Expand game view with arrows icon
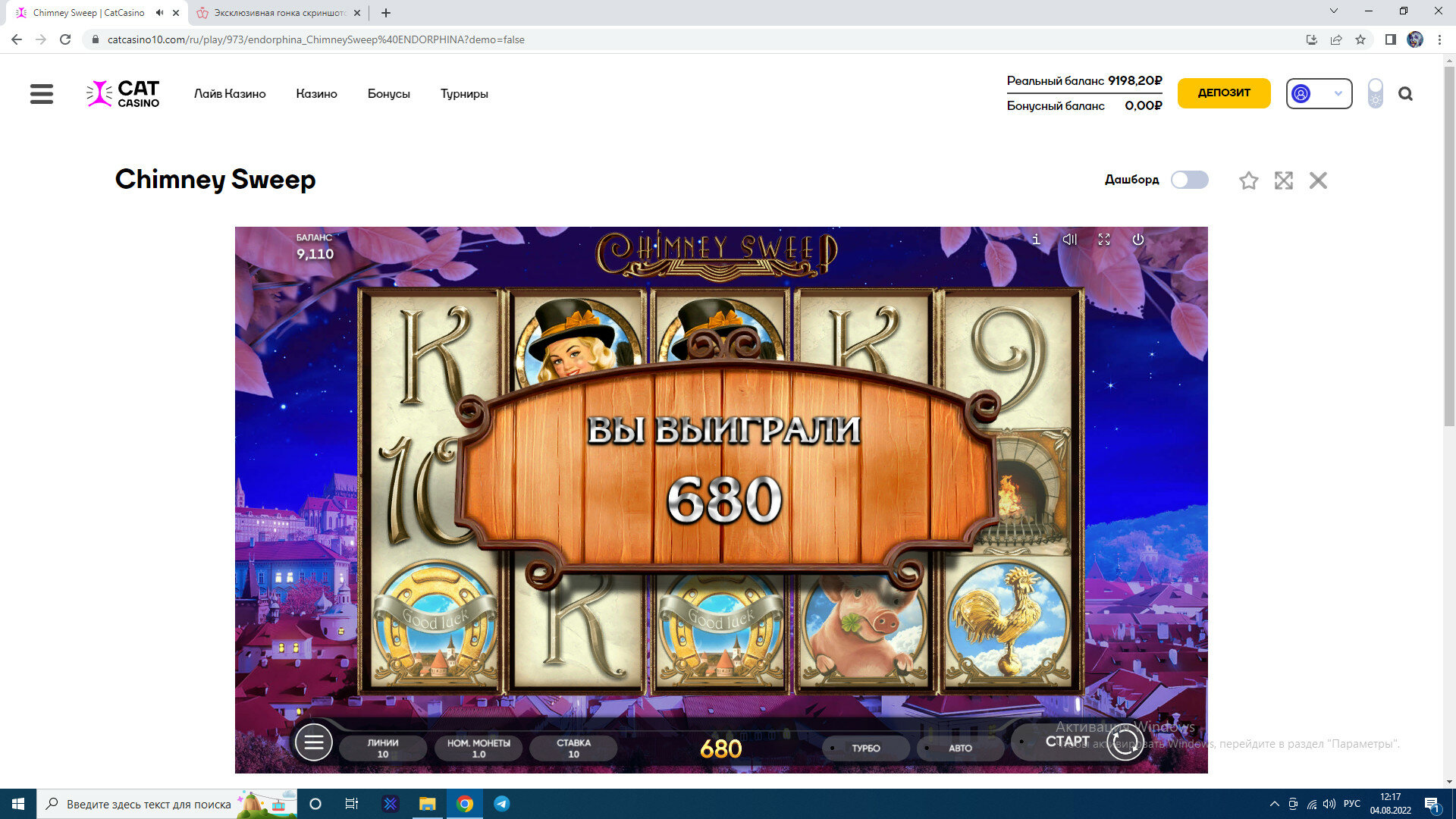Screen dimensions: 1456x819 tap(1283, 180)
